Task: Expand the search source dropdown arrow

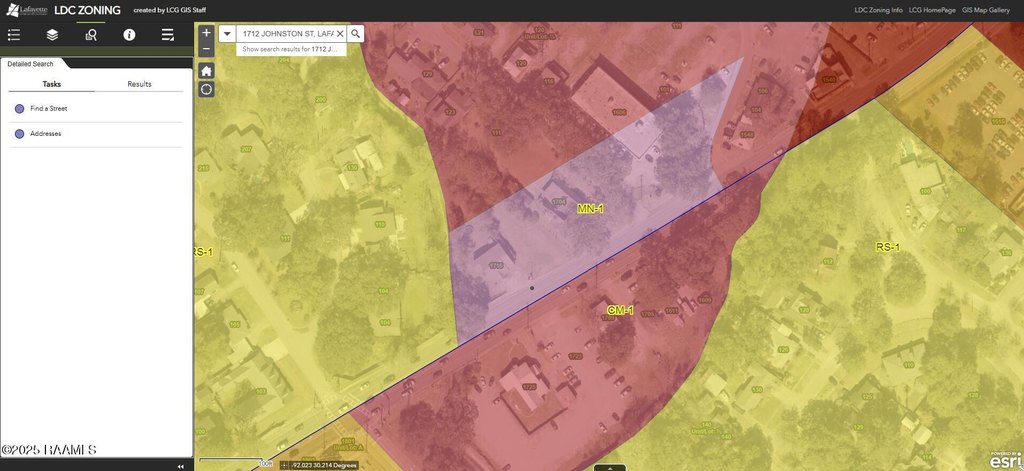Action: click(228, 33)
